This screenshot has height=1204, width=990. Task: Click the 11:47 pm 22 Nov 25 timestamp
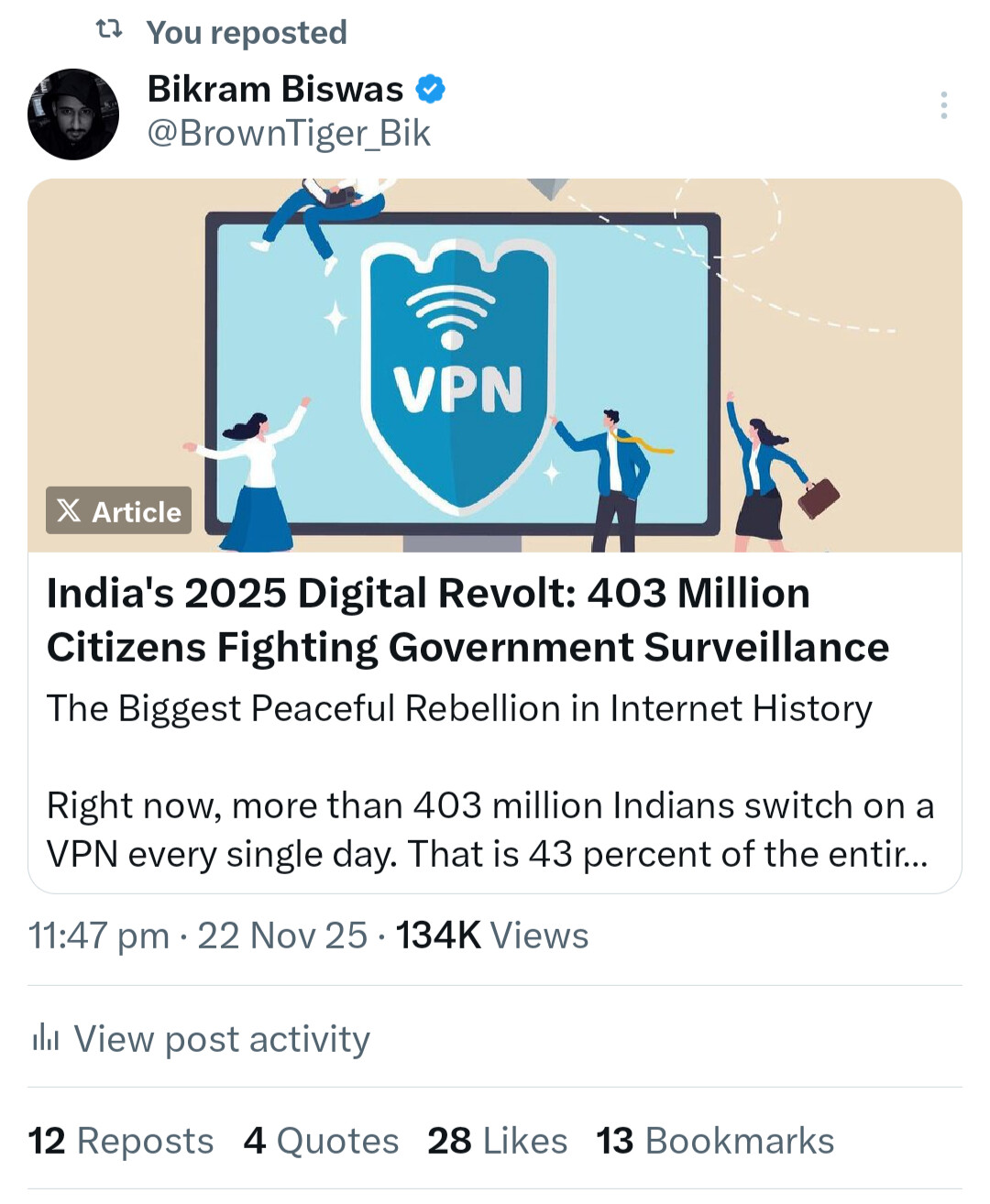point(198,936)
